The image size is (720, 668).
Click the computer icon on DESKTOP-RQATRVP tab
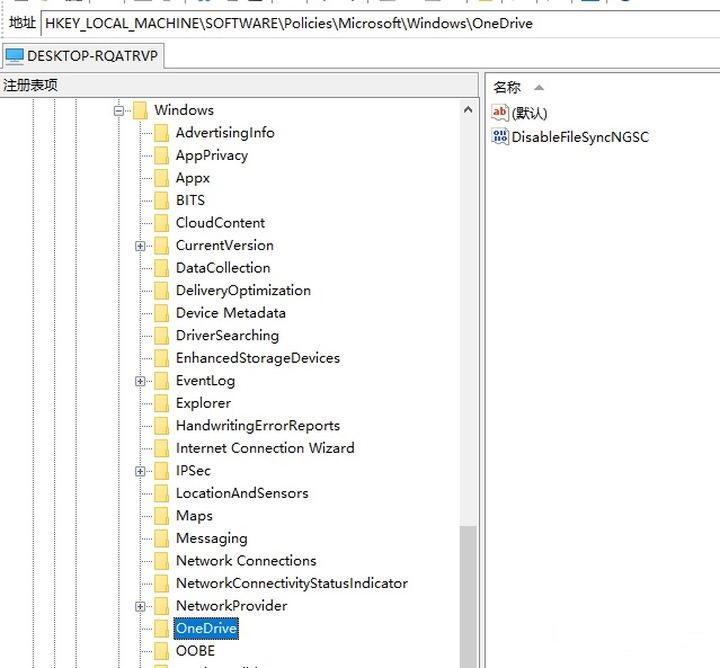[x=14, y=56]
